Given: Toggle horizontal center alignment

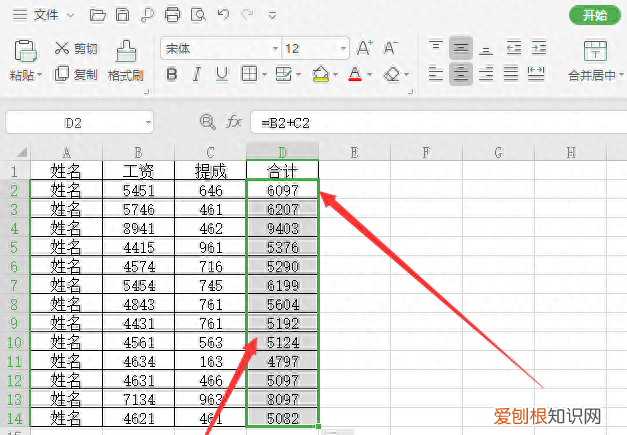Looking at the screenshot, I should pos(461,74).
